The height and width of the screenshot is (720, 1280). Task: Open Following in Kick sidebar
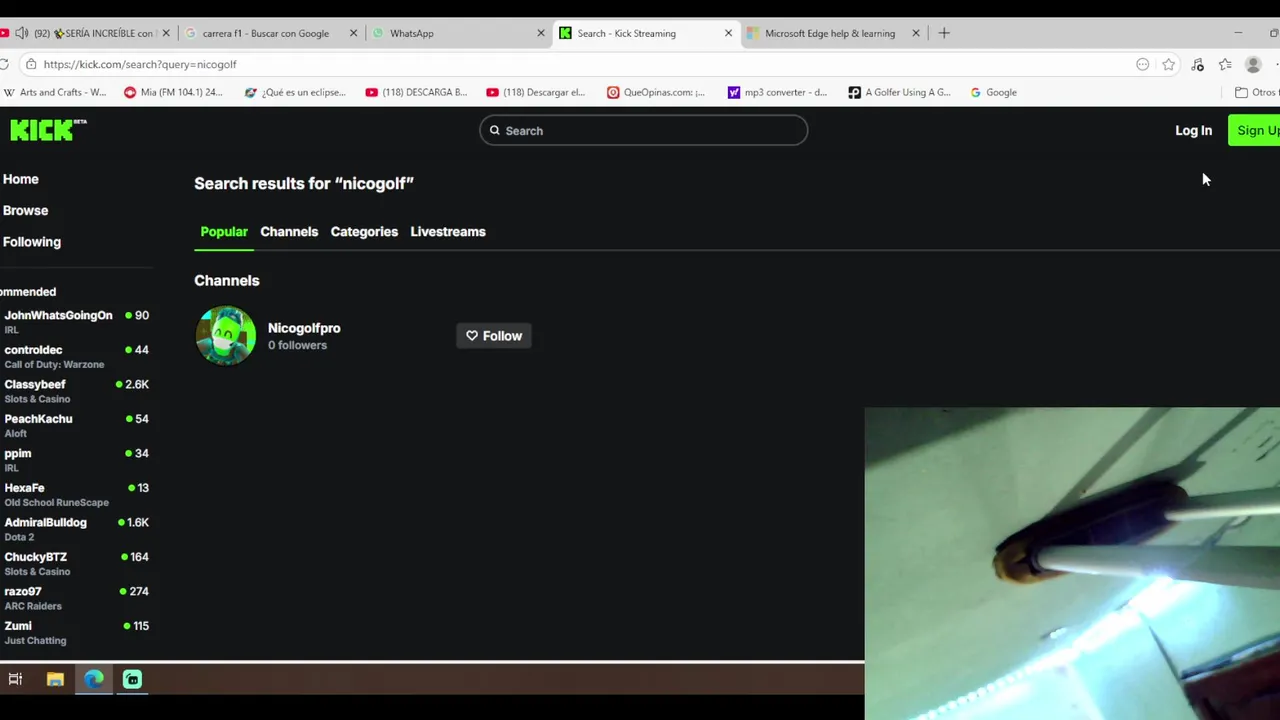(x=32, y=241)
